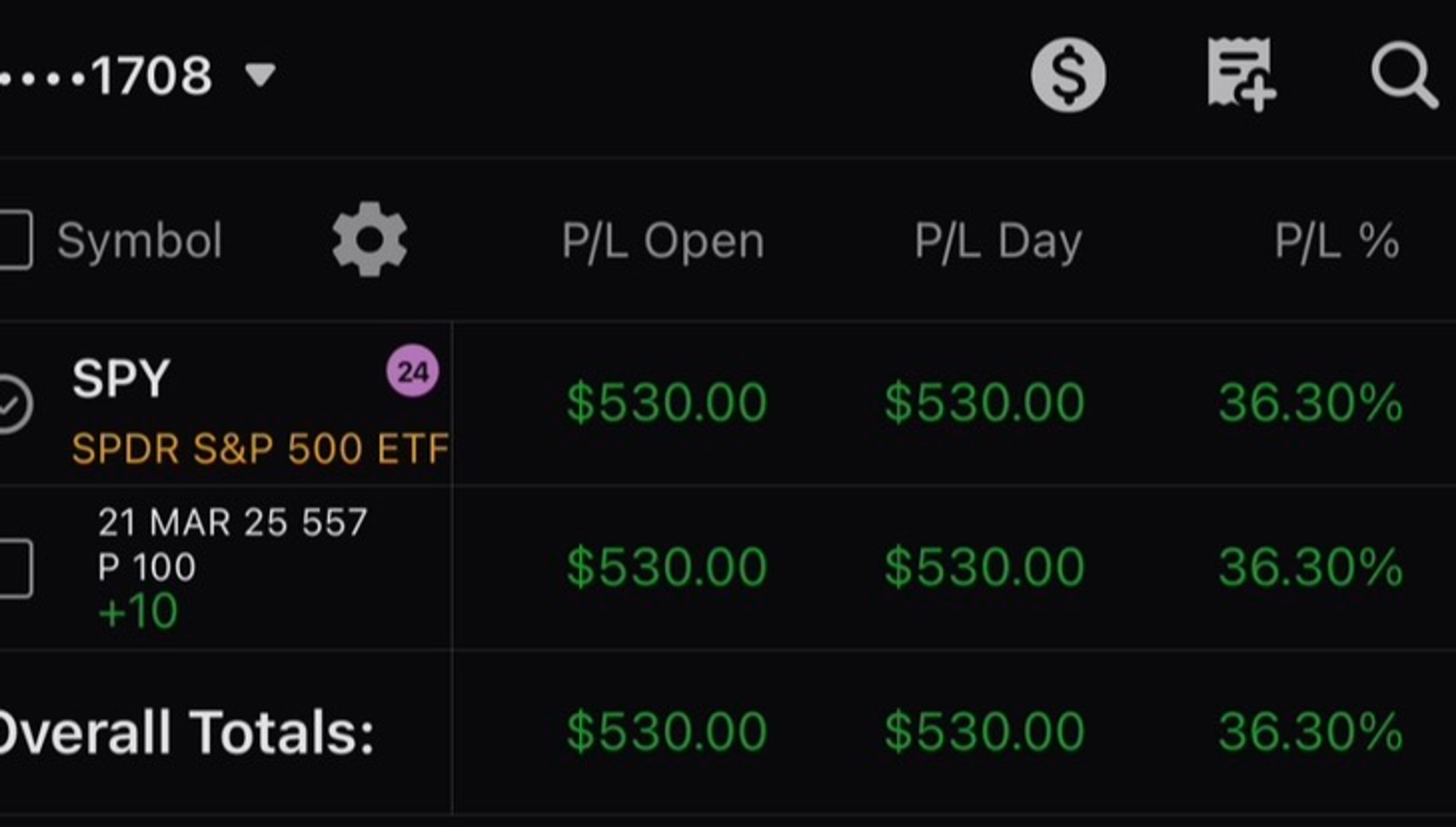The width and height of the screenshot is (1456, 827).
Task: Tap the add order receipt icon
Action: [1241, 75]
